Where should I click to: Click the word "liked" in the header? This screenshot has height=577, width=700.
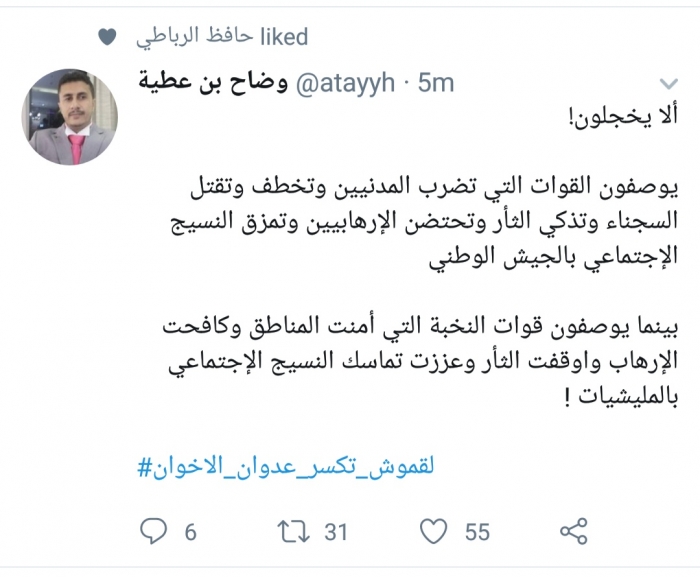[x=284, y=37]
